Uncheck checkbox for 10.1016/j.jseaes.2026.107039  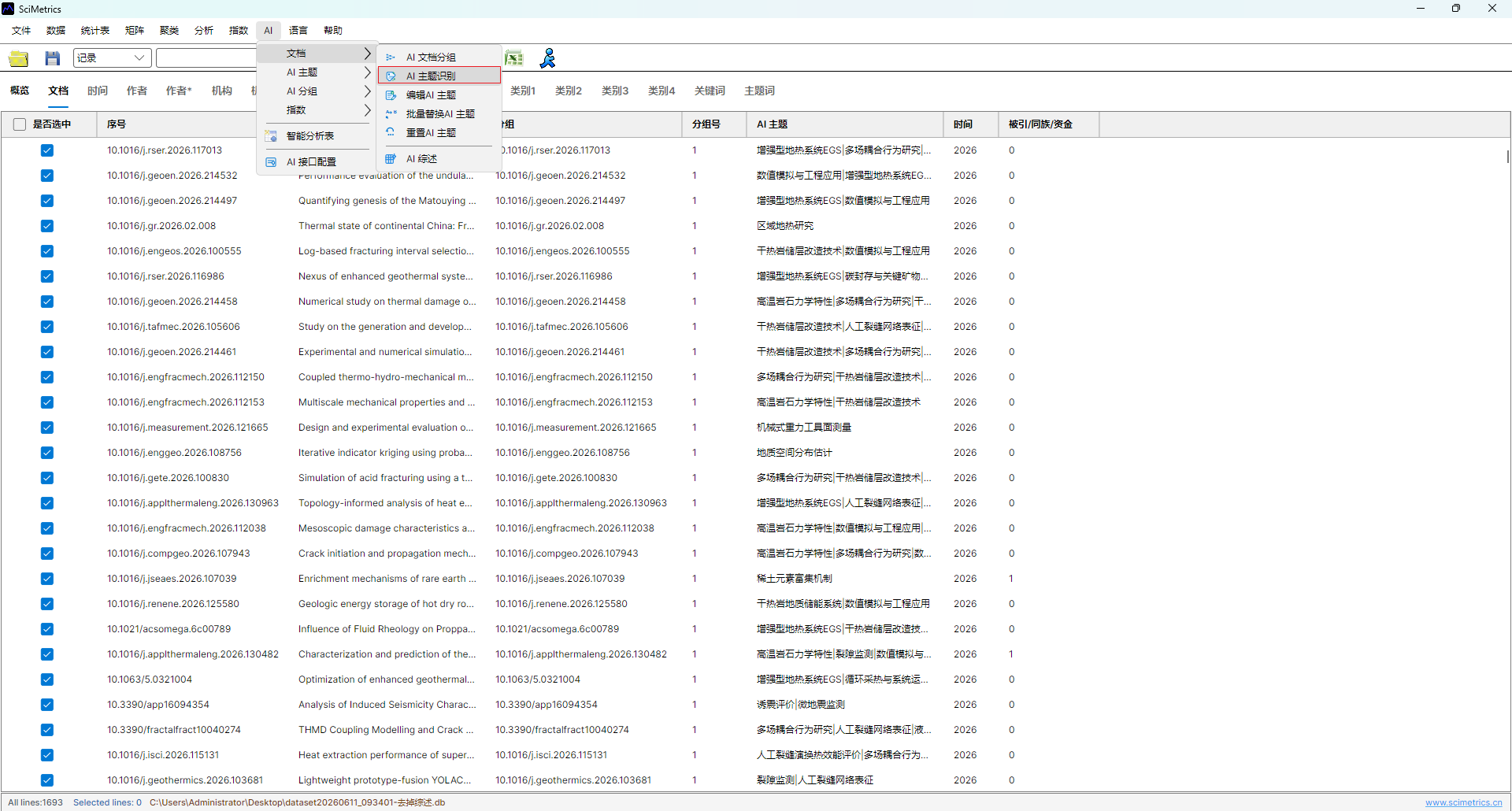47,579
